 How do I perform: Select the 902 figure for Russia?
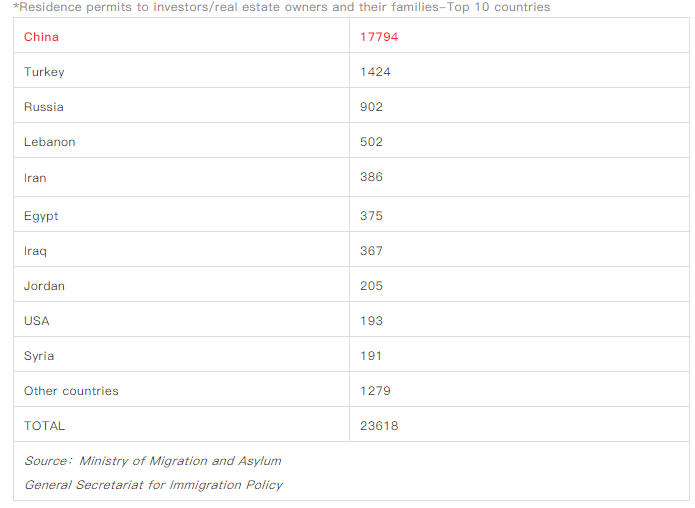371,107
